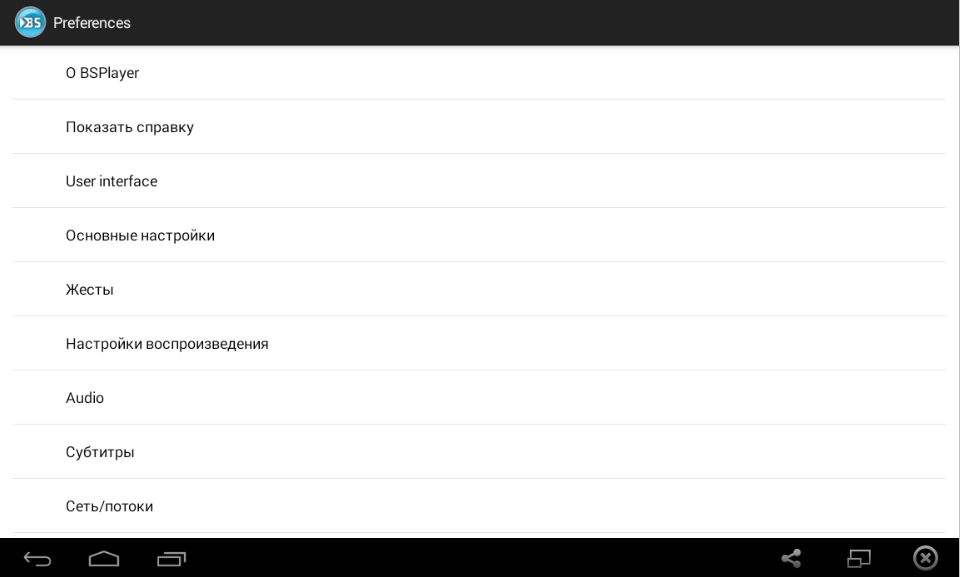Tap the circled X close icon

pos(926,558)
